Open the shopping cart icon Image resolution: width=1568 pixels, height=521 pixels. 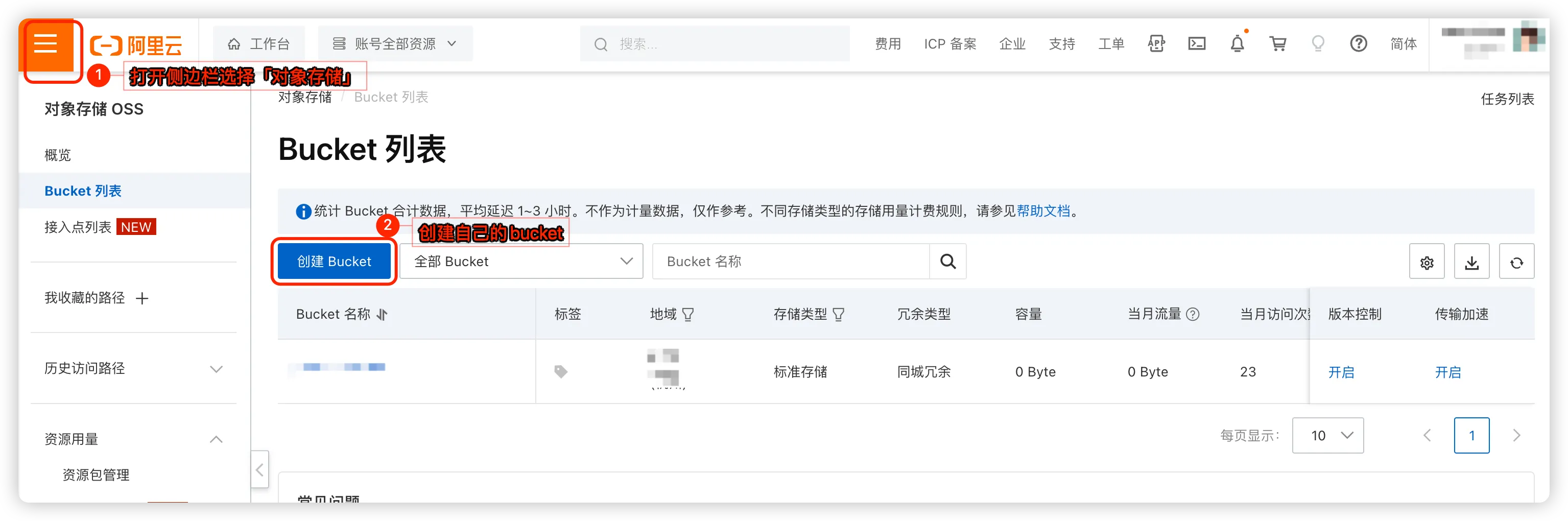[1278, 44]
